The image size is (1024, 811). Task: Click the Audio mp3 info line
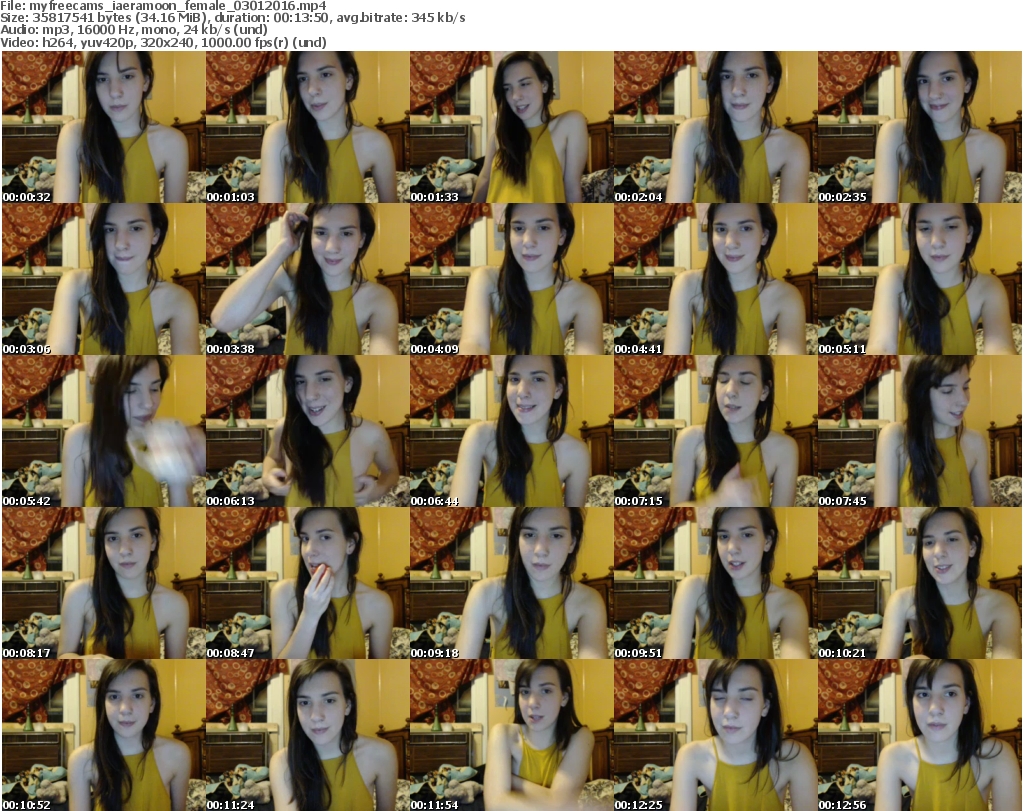(134, 30)
